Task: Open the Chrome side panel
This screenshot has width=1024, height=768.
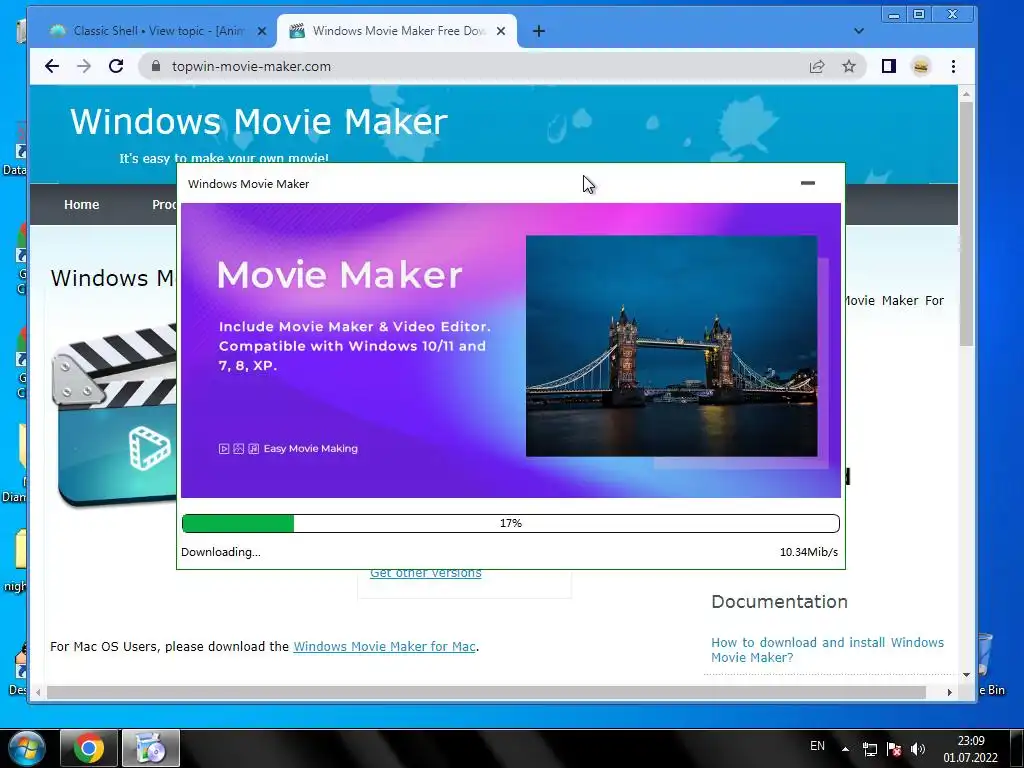Action: pyautogui.click(x=889, y=66)
